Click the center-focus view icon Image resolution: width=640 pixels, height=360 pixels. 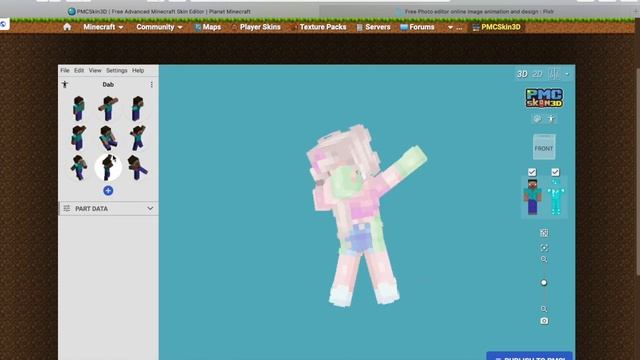tap(544, 248)
